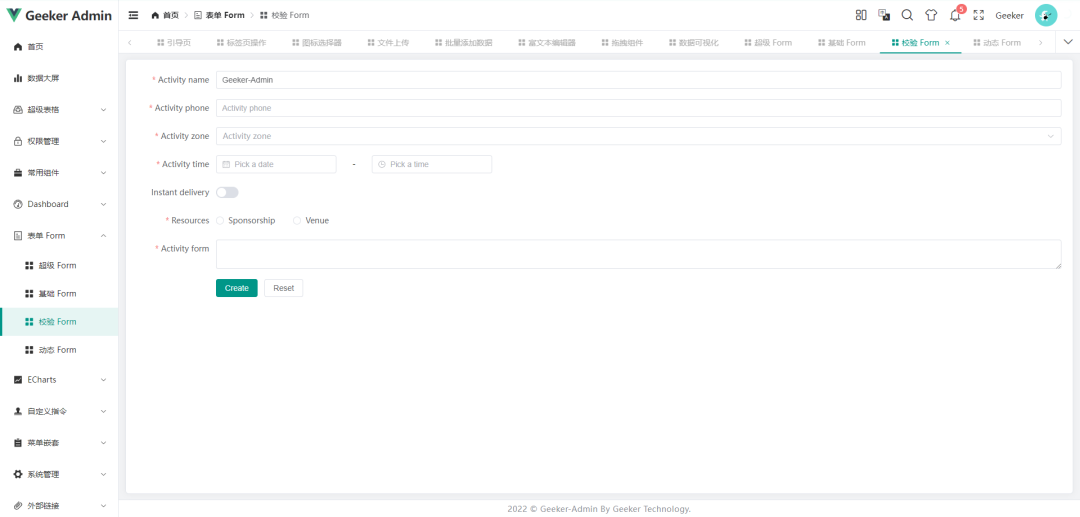This screenshot has width=1080, height=517.
Task: Click the 首页 house icon in sidebar
Action: [x=18, y=47]
